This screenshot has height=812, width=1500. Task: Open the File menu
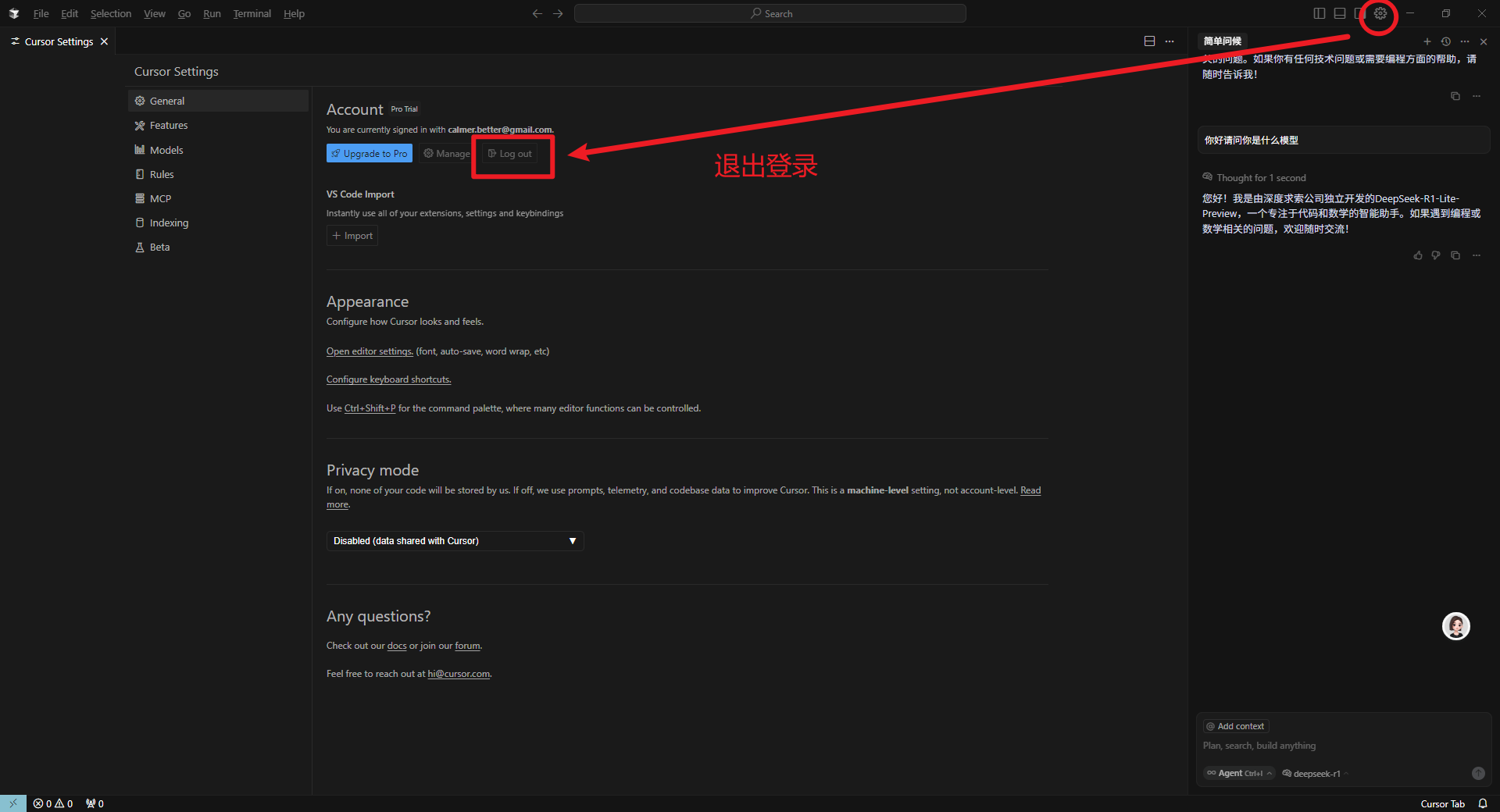pos(41,13)
